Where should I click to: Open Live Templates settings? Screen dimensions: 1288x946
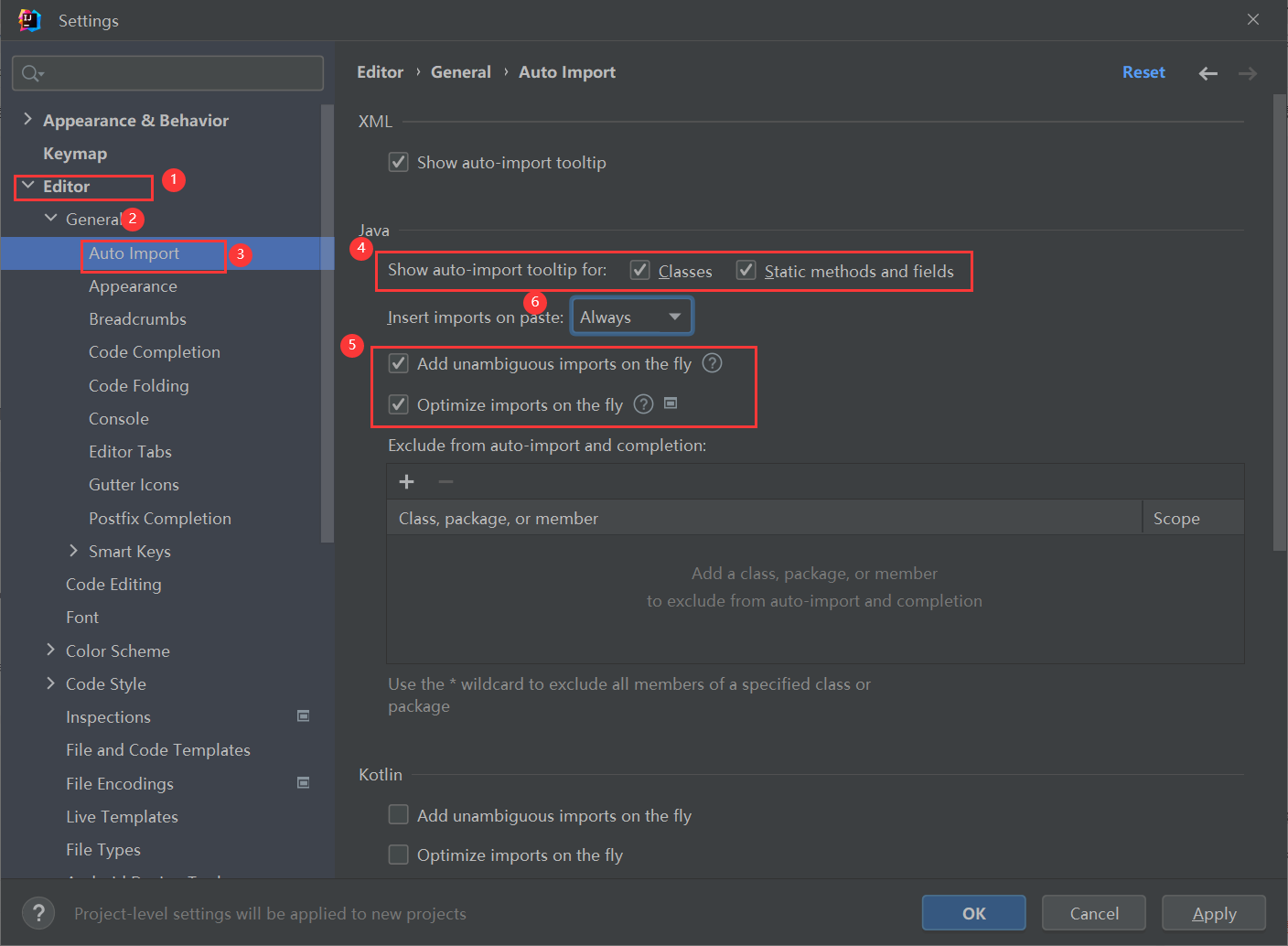pos(122,817)
